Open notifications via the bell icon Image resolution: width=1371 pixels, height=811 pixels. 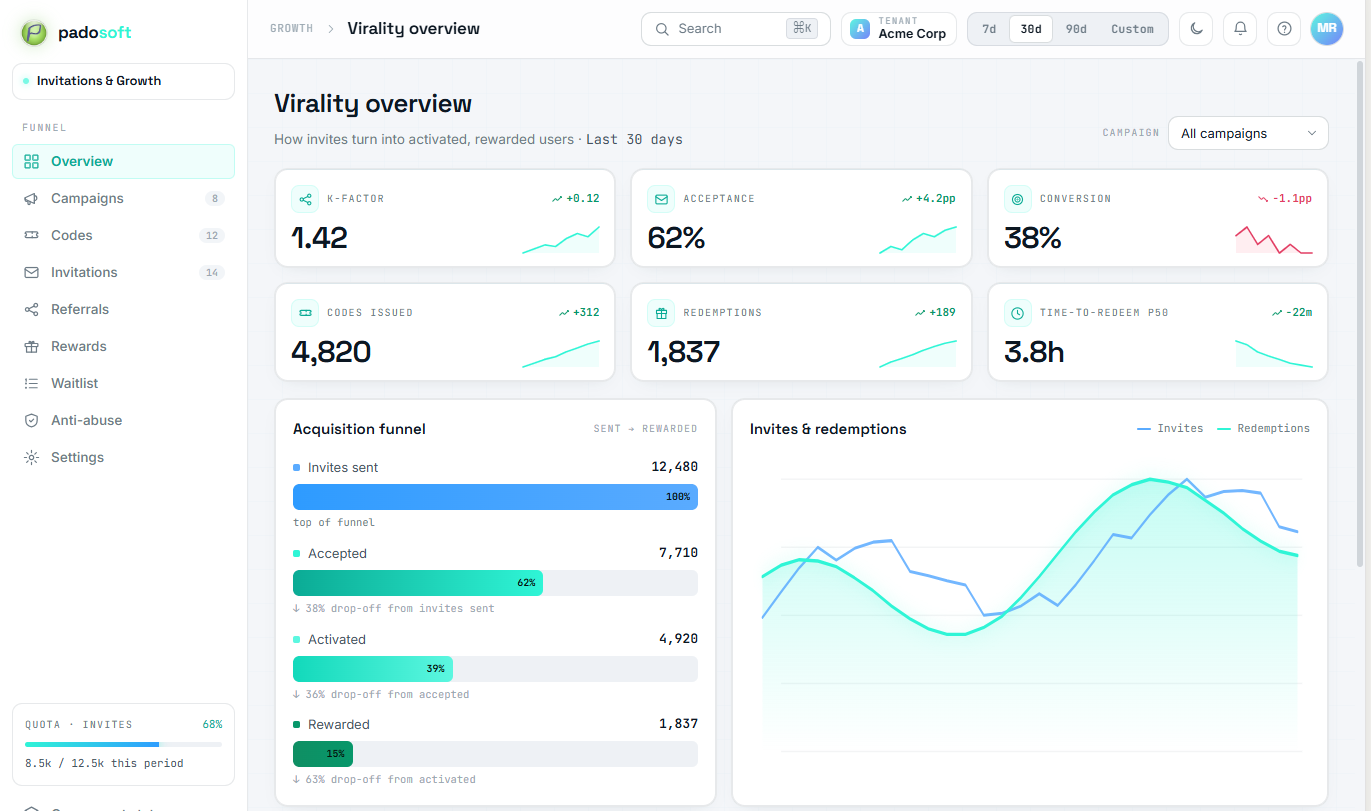(1240, 29)
